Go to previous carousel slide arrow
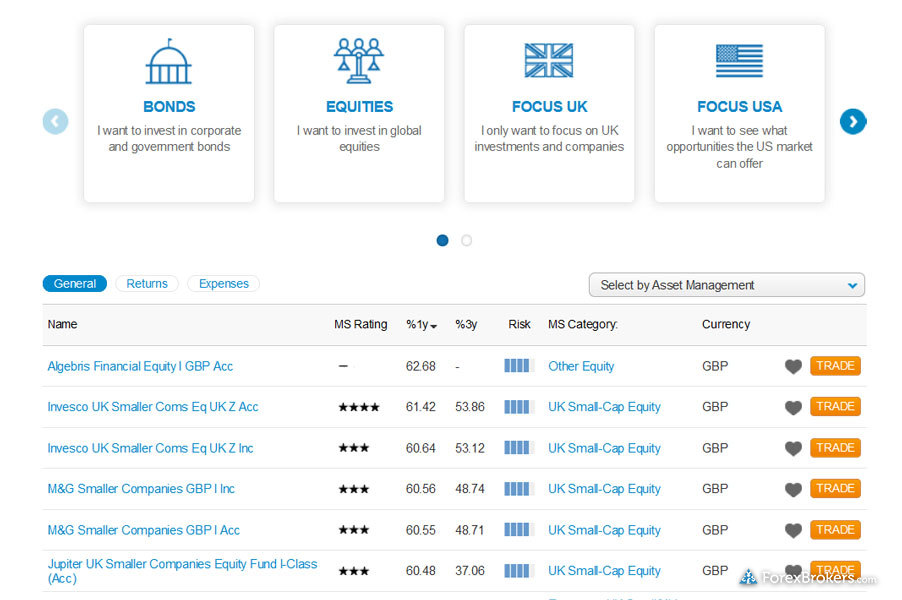 click(55, 121)
